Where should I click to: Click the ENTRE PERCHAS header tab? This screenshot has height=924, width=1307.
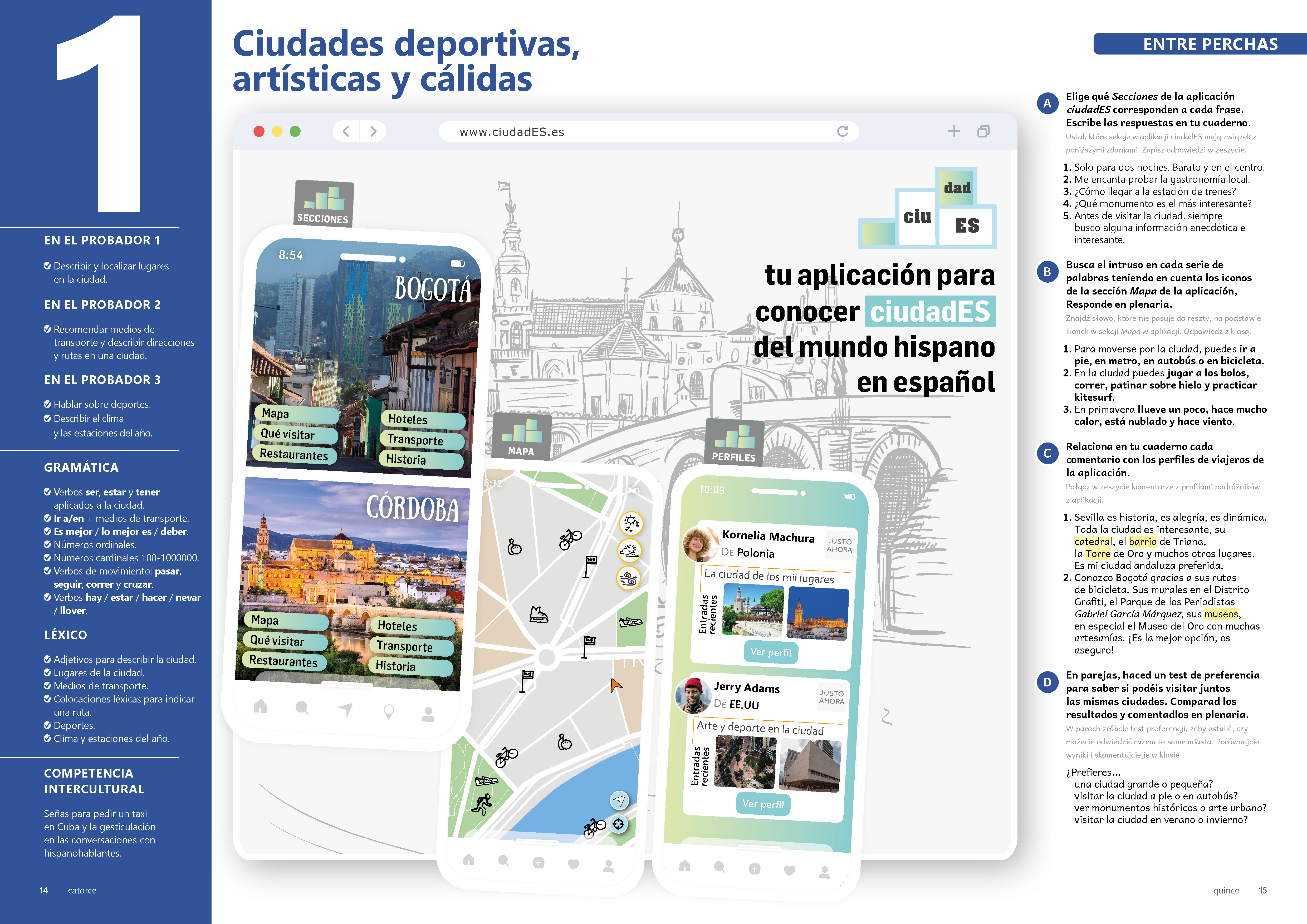[1200, 44]
